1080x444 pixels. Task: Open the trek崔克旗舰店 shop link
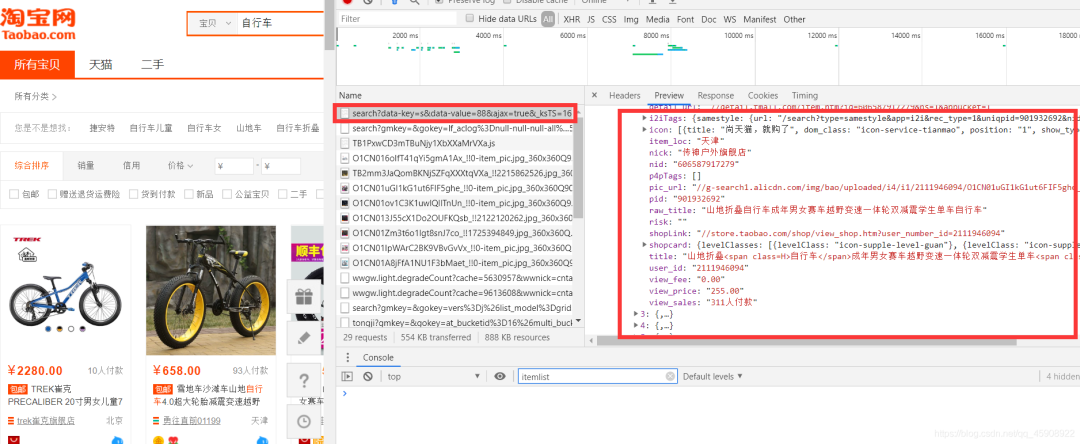click(45, 421)
